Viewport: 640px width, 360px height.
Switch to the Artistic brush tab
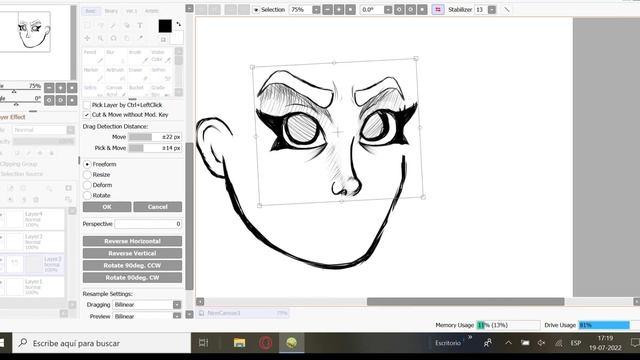pyautogui.click(x=152, y=11)
